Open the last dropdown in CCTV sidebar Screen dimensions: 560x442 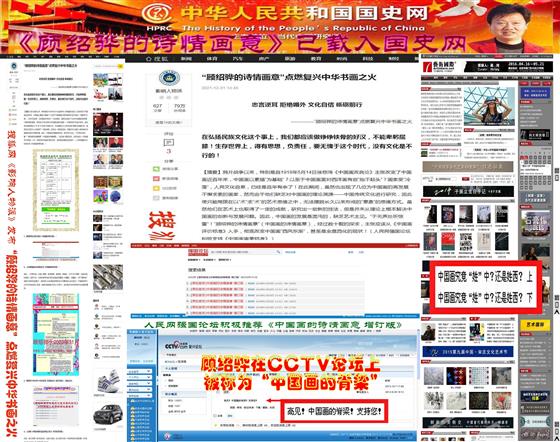click(x=139, y=396)
